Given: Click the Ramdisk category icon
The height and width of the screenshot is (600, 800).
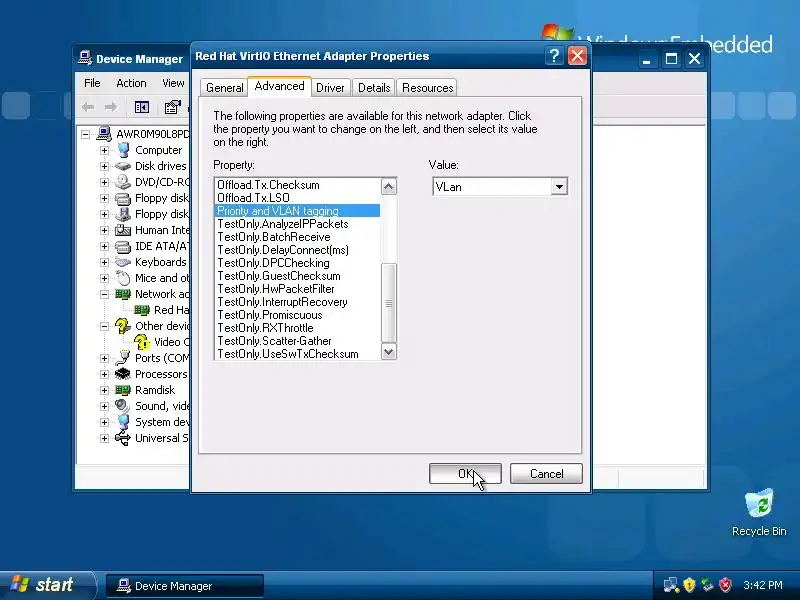Looking at the screenshot, I should point(123,390).
